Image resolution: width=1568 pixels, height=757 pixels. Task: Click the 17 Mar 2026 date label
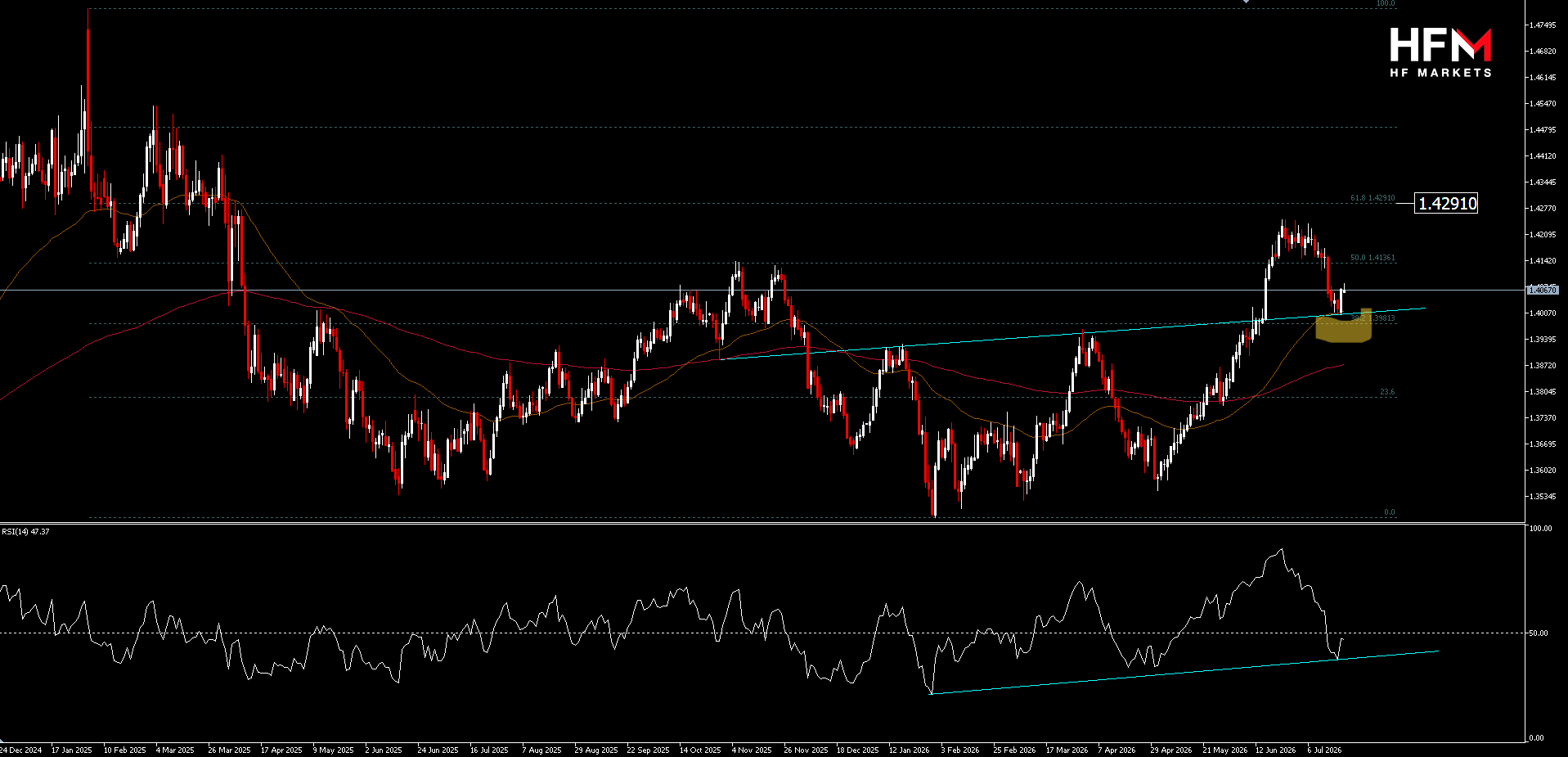(x=1067, y=750)
